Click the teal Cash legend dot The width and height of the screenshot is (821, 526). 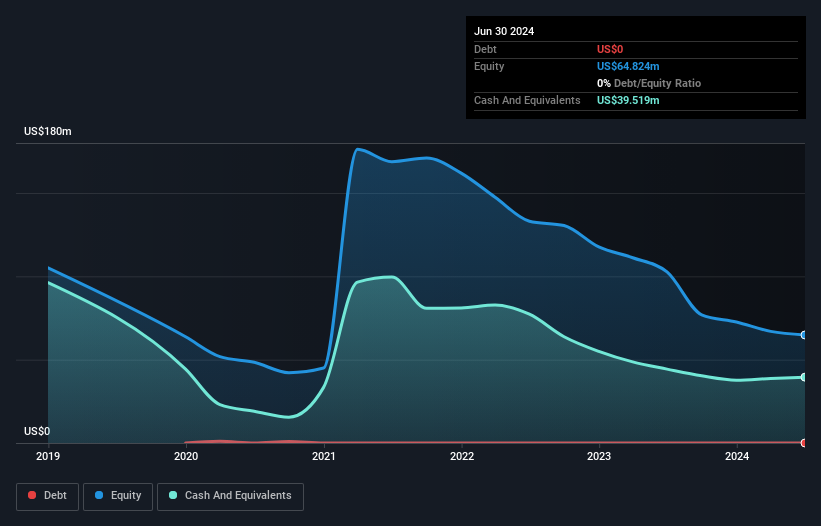173,495
